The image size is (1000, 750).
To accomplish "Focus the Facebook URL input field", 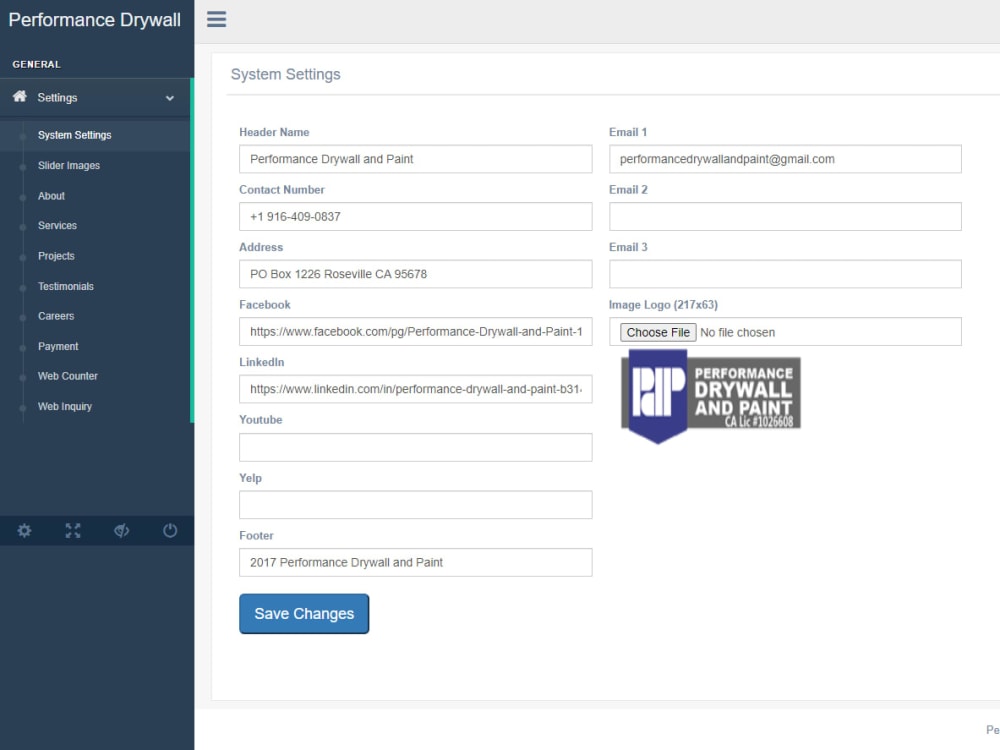I will point(416,332).
